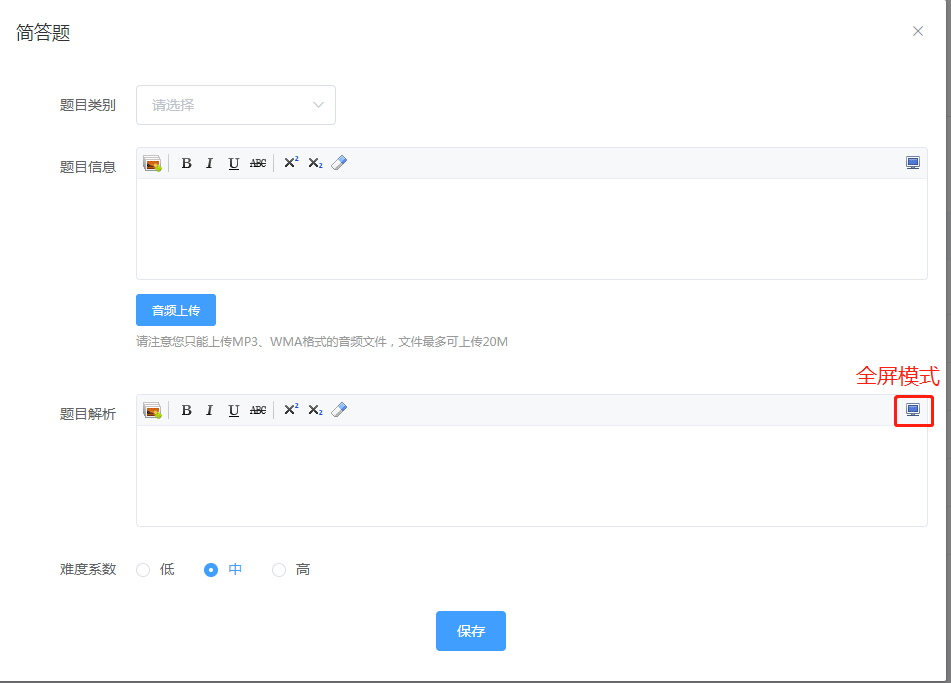951x683 pixels.
Task: Select the 高 difficulty radio button
Action: point(279,569)
